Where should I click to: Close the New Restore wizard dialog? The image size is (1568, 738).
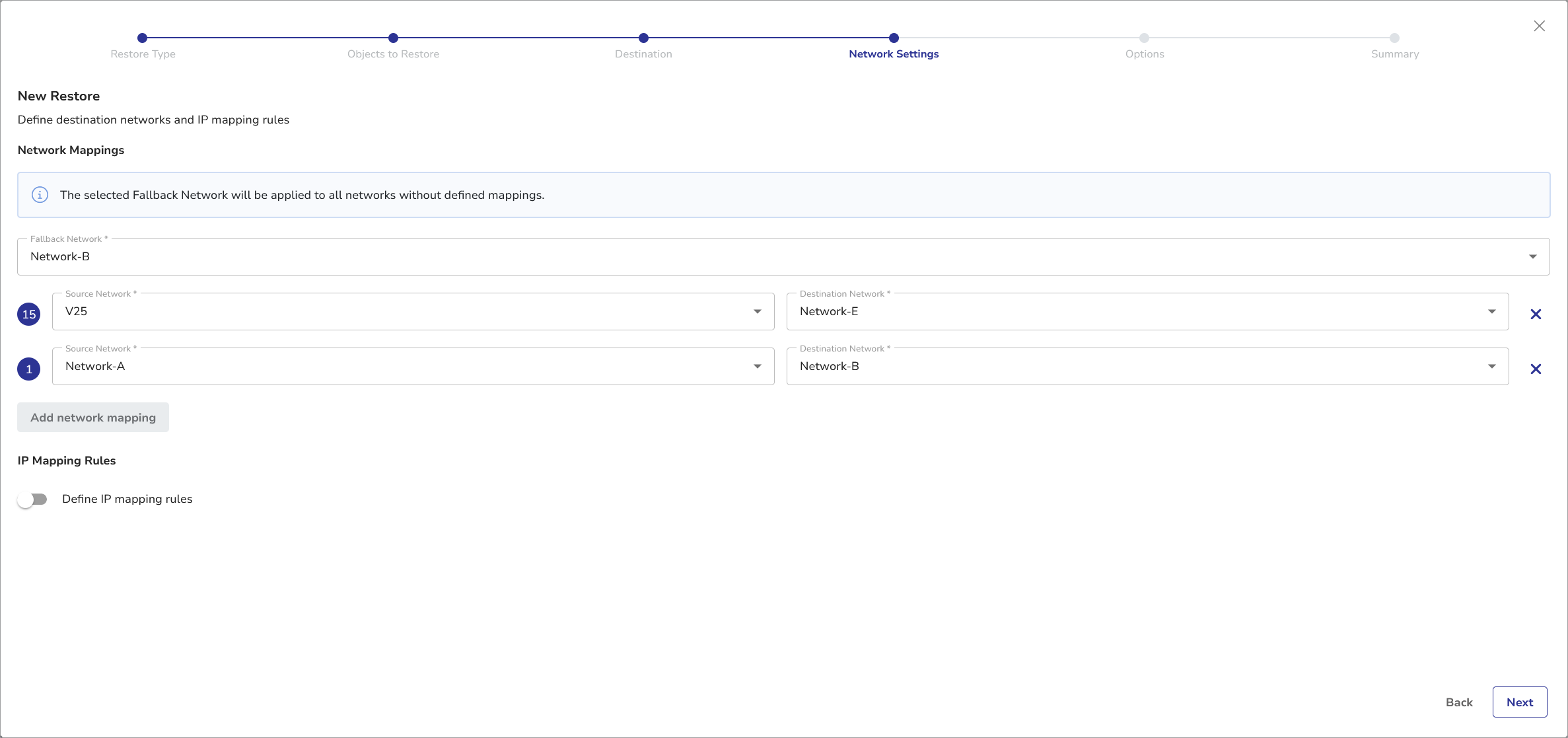1539,26
